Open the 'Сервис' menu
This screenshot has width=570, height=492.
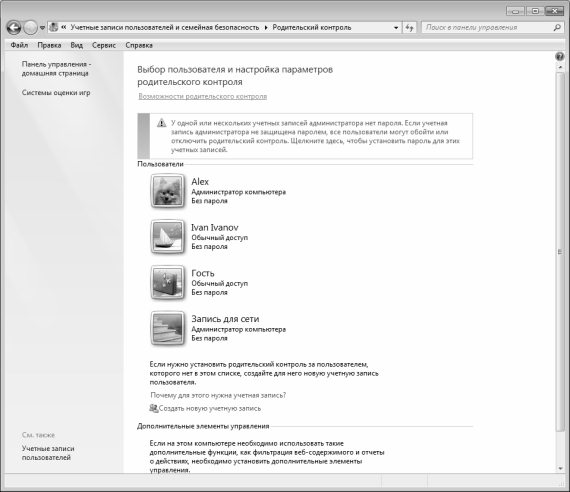pos(104,45)
